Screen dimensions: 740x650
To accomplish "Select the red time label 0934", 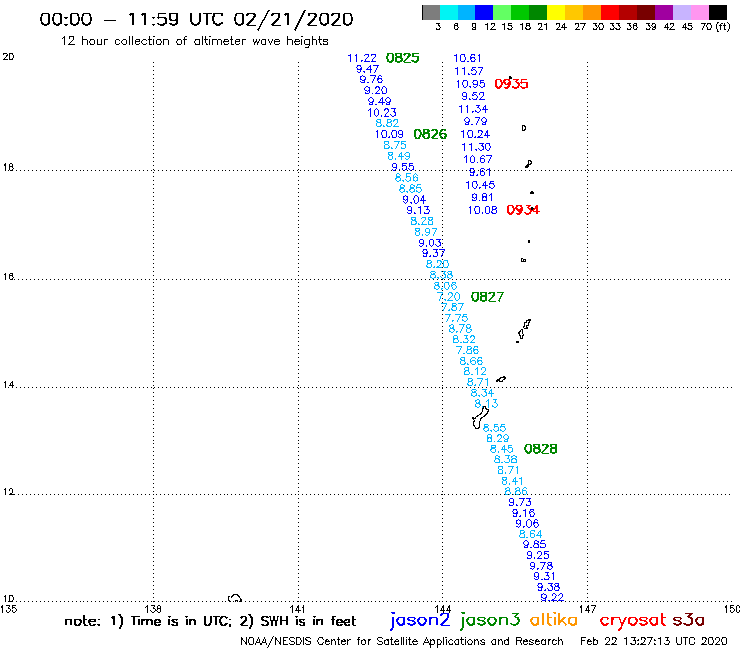I will point(523,210).
